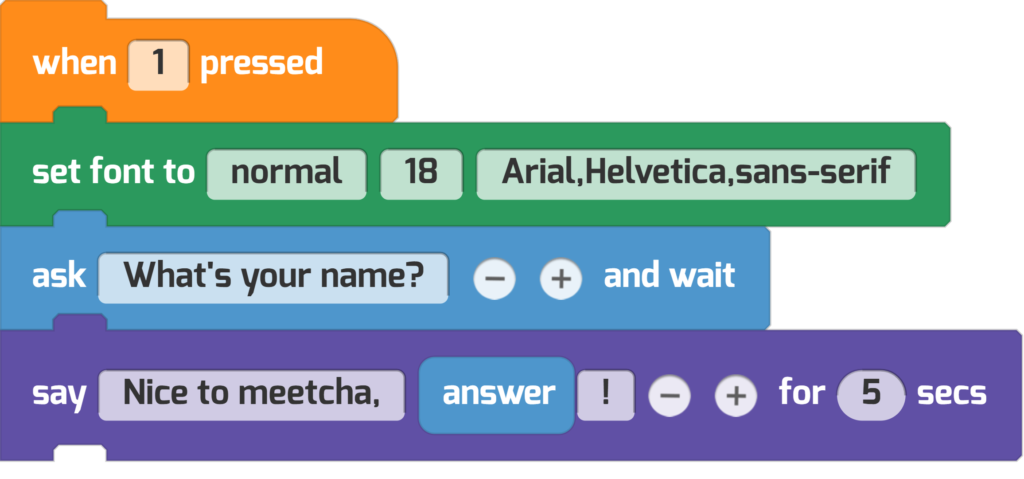This screenshot has height=479, width=1024.
Task: Click the secs label in say block
Action: [x=952, y=394]
